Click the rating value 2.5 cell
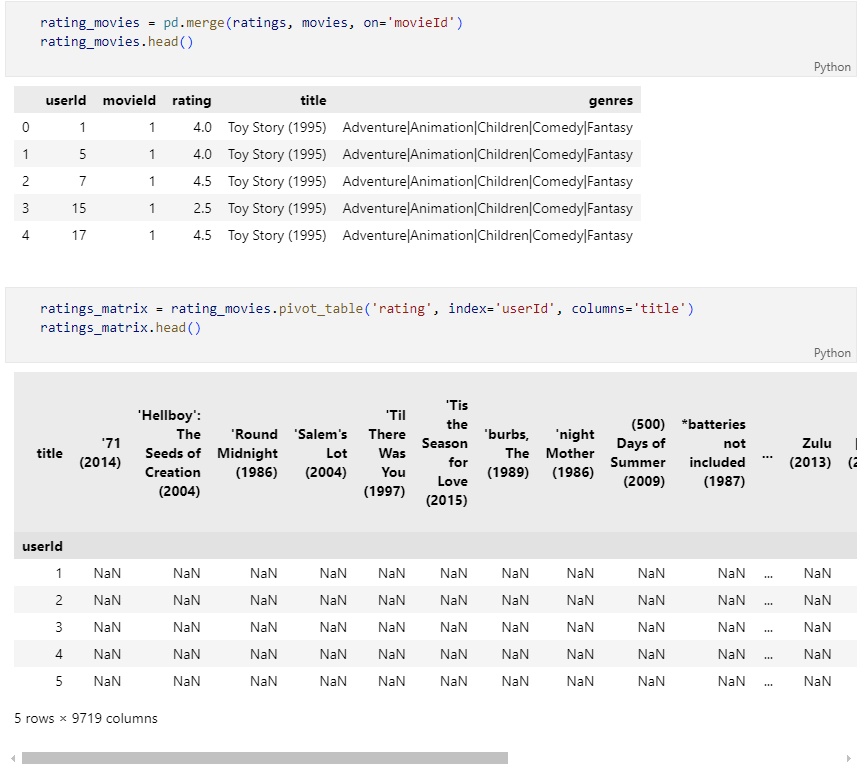Screen dimensions: 860x764 click(x=202, y=208)
